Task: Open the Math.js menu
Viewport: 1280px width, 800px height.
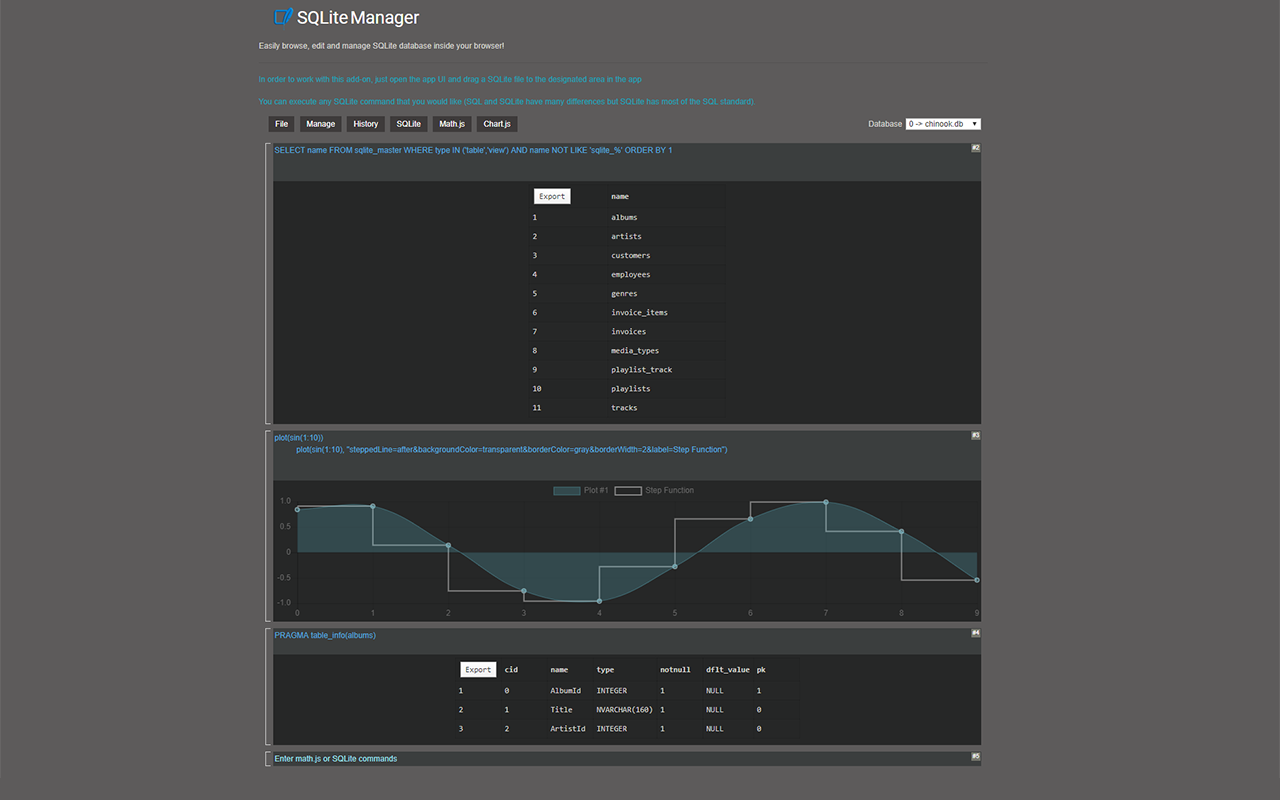Action: [452, 124]
